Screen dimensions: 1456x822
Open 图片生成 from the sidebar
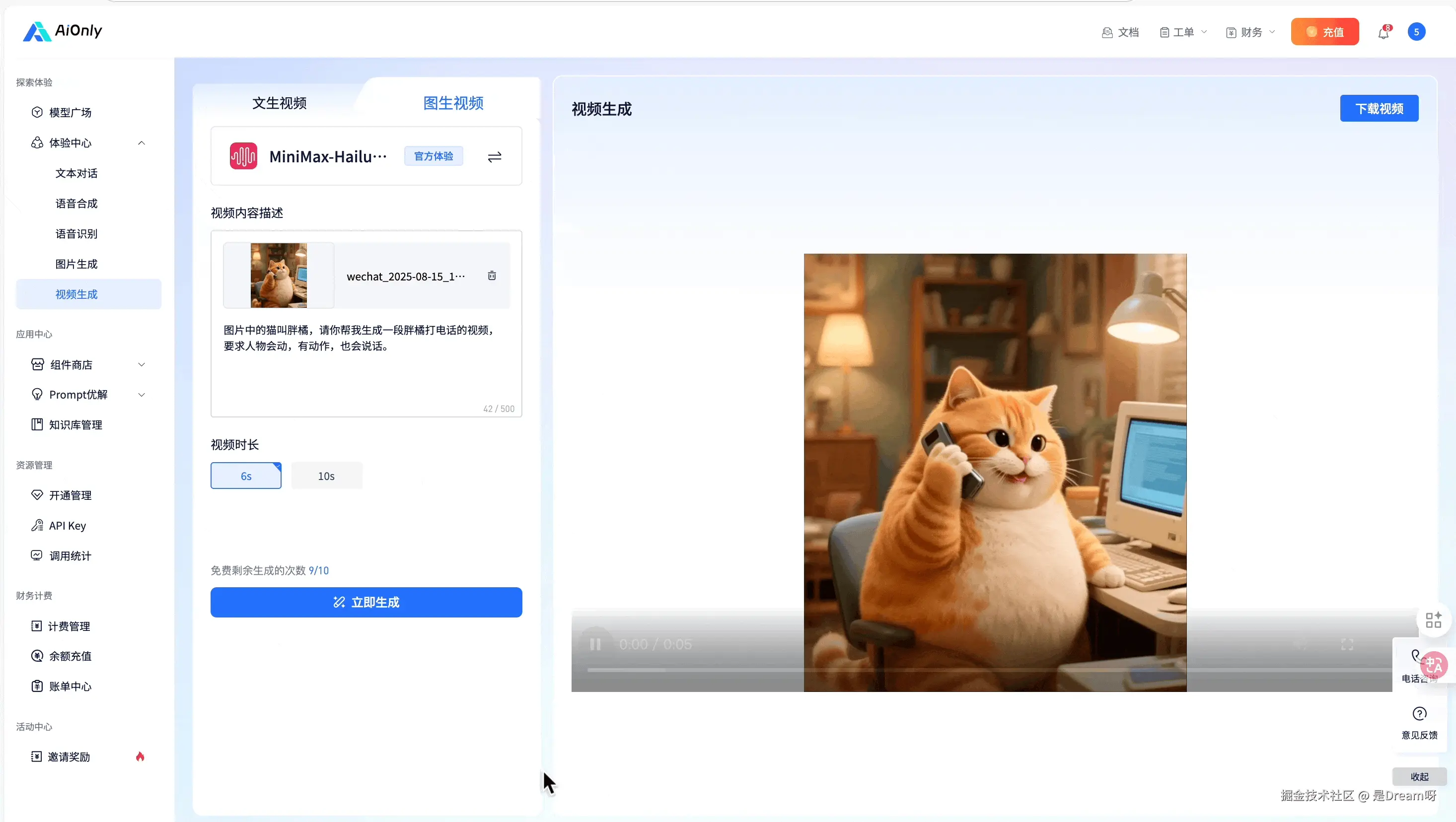(77, 264)
